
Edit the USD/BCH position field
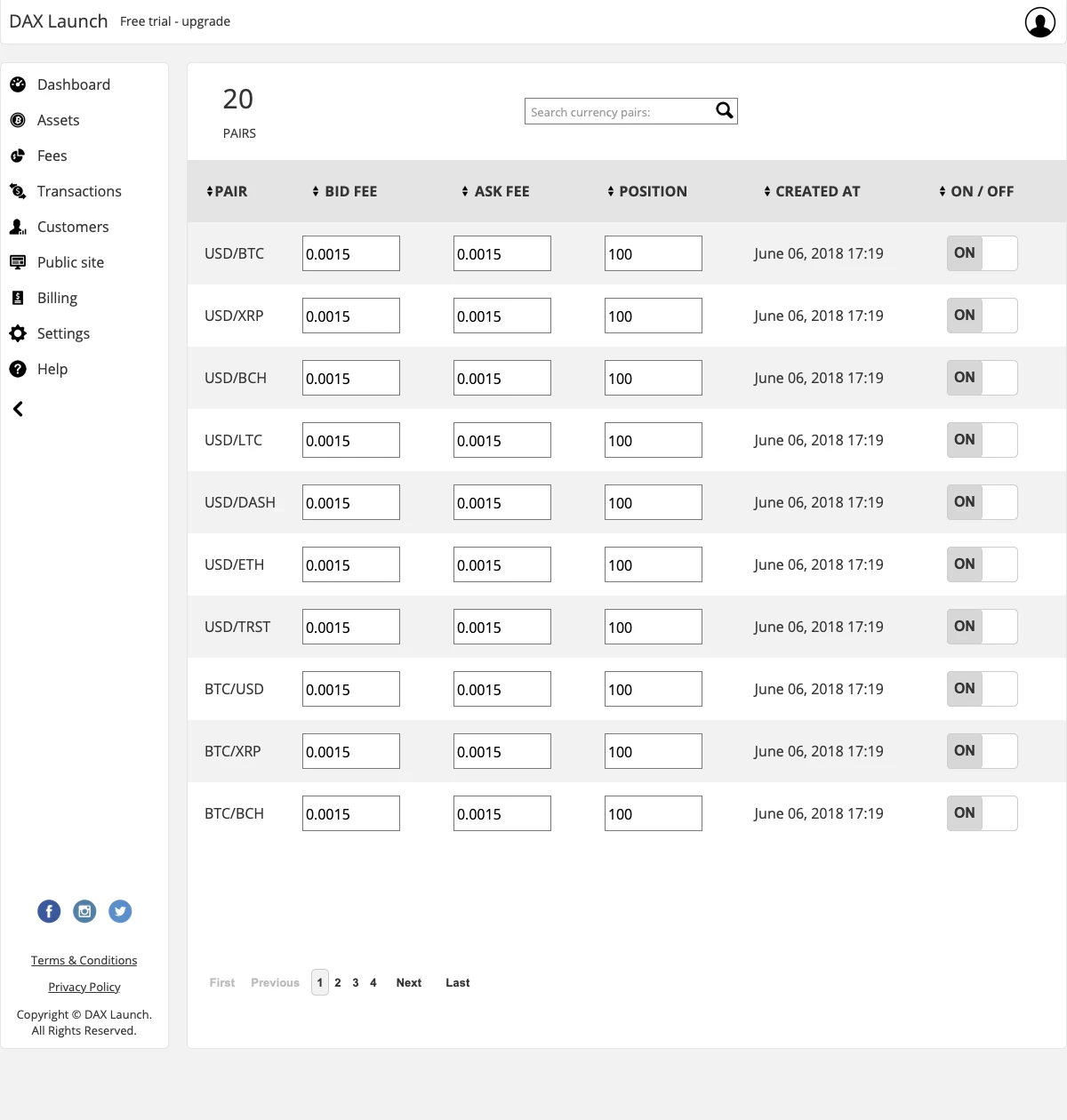coord(654,378)
